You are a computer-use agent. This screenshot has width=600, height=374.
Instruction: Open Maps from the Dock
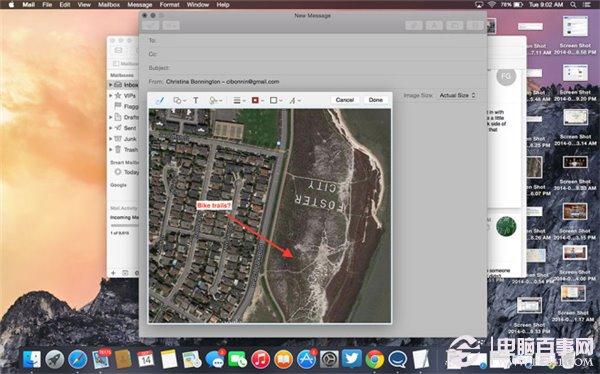[x=192, y=359]
